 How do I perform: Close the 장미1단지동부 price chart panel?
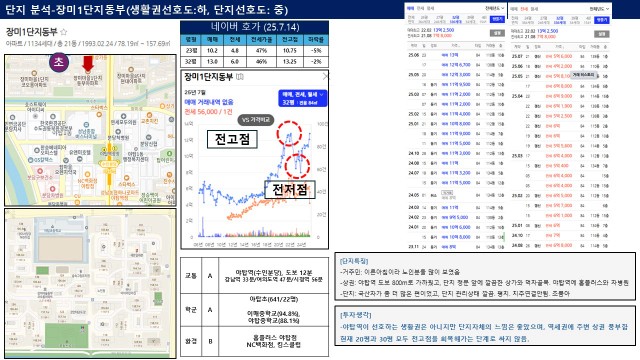point(325,77)
